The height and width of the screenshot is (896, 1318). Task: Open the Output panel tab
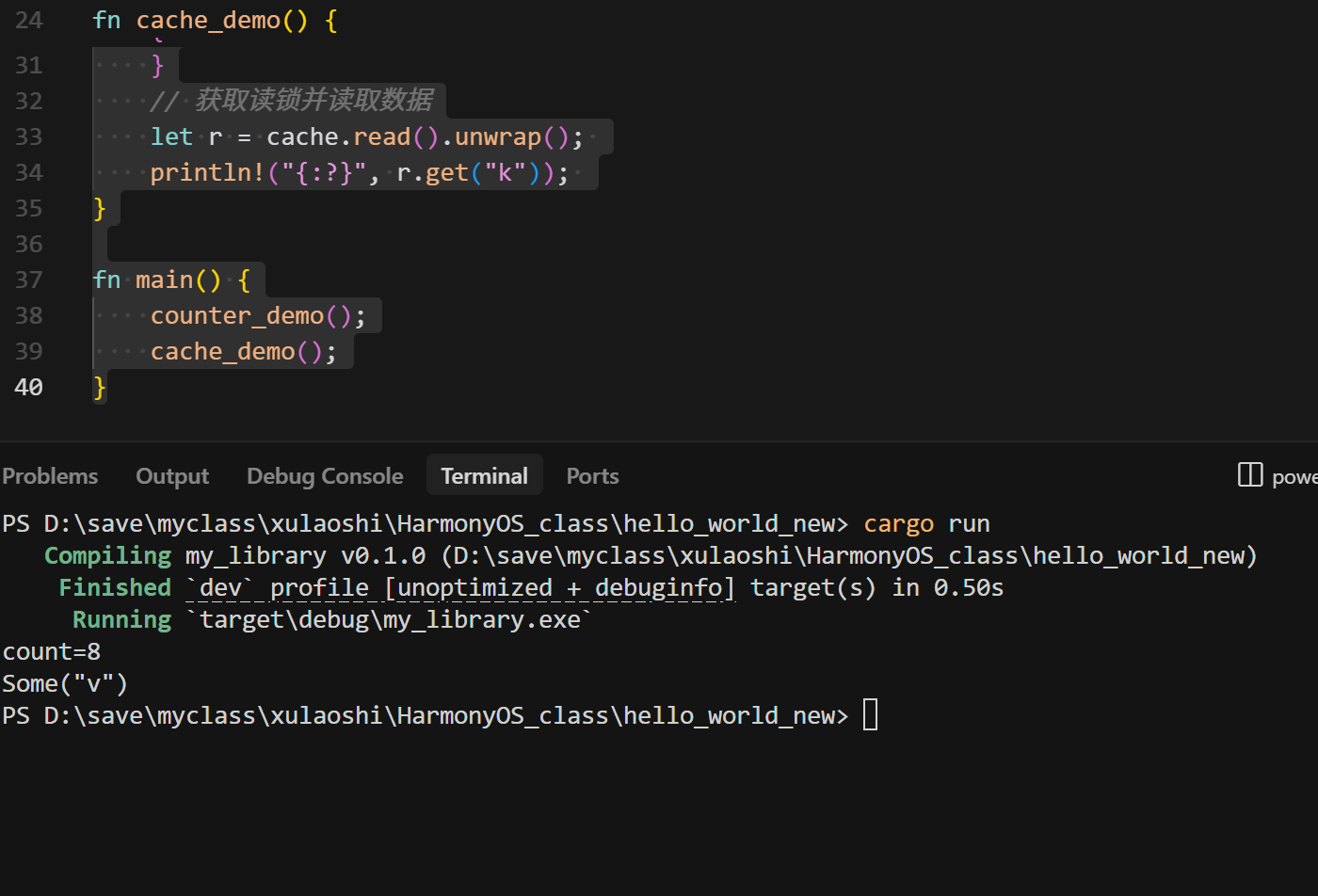coord(172,476)
